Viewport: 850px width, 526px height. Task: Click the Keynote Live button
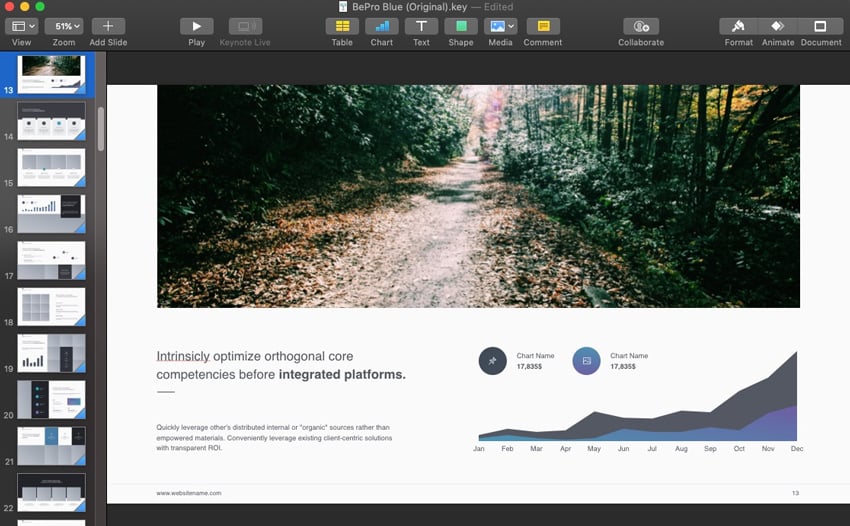(246, 27)
